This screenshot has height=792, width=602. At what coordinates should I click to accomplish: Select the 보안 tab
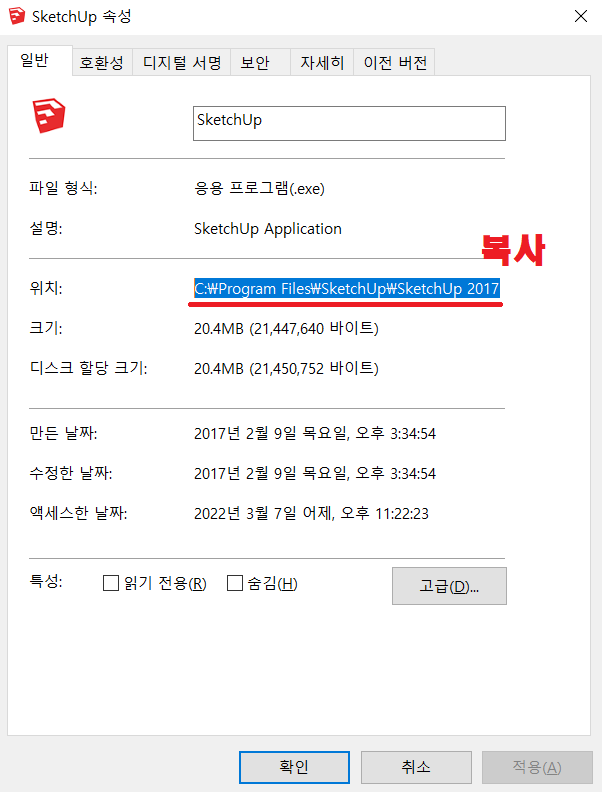(260, 63)
